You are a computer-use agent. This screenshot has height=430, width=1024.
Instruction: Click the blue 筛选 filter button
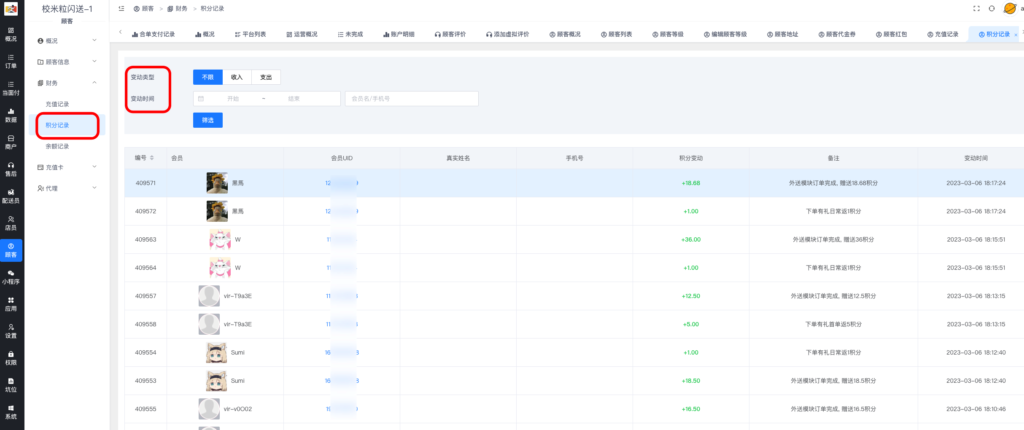click(208, 120)
